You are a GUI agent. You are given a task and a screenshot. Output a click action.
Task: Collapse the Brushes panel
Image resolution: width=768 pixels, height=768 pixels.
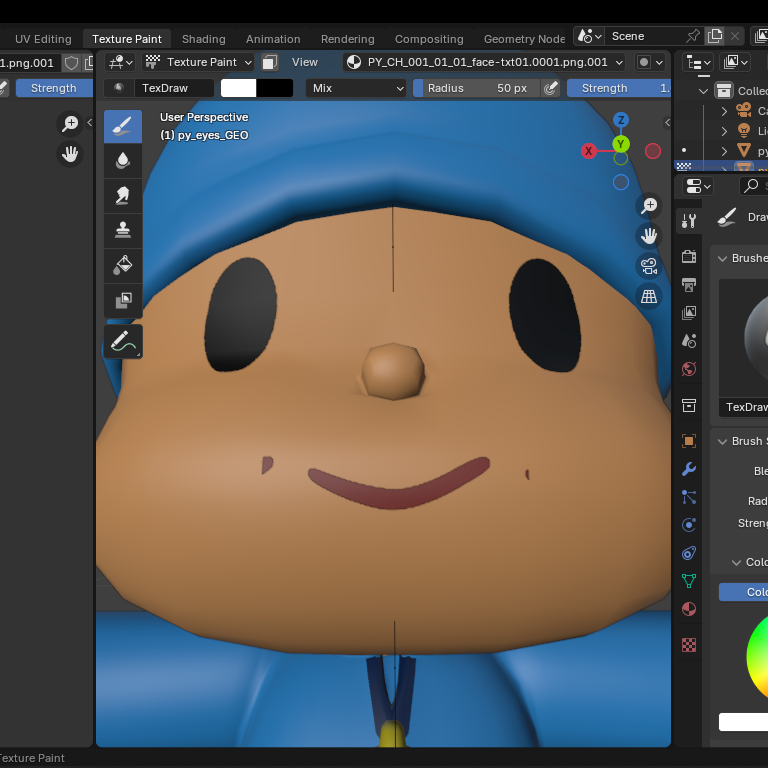(722, 258)
